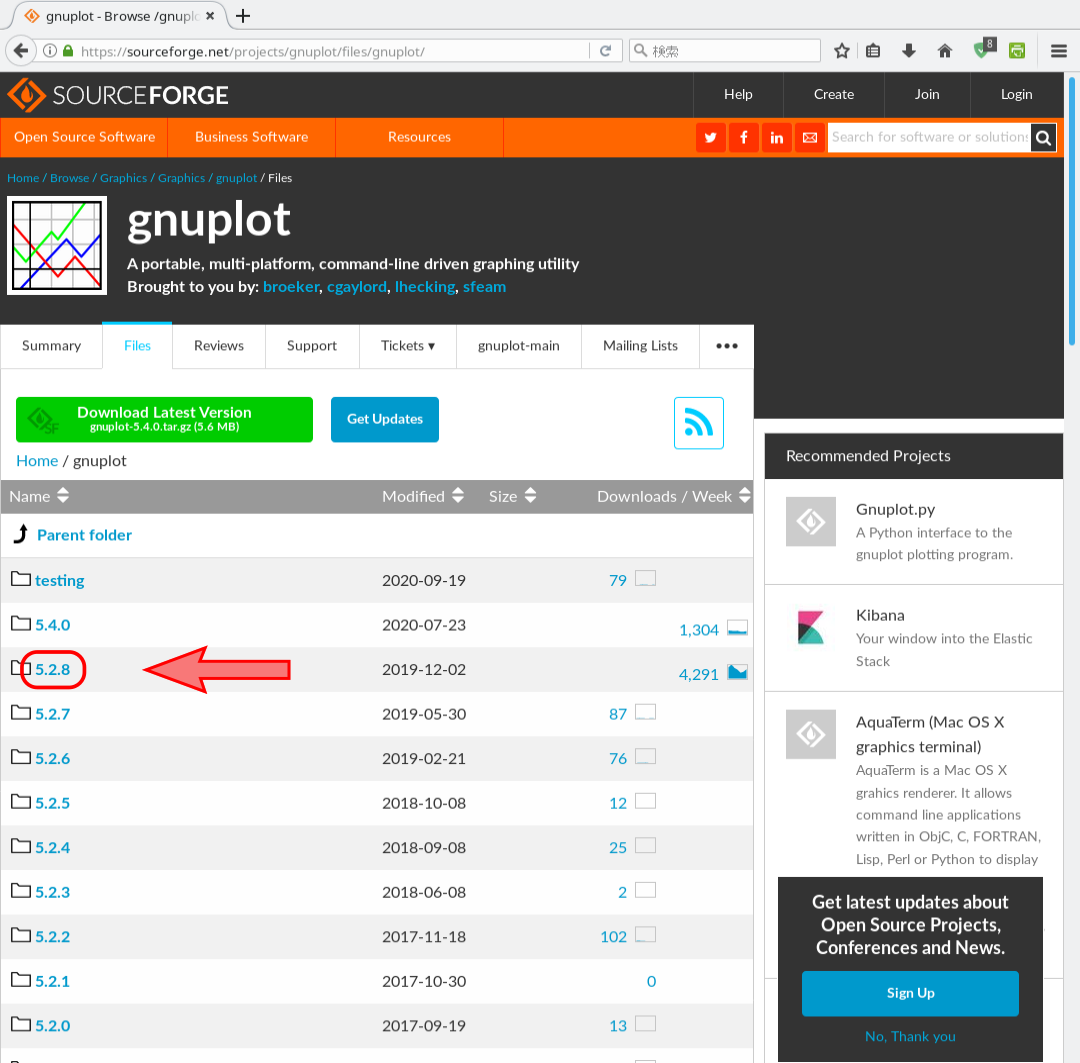Go to browser home icon
This screenshot has height=1063, width=1080.
pos(945,51)
